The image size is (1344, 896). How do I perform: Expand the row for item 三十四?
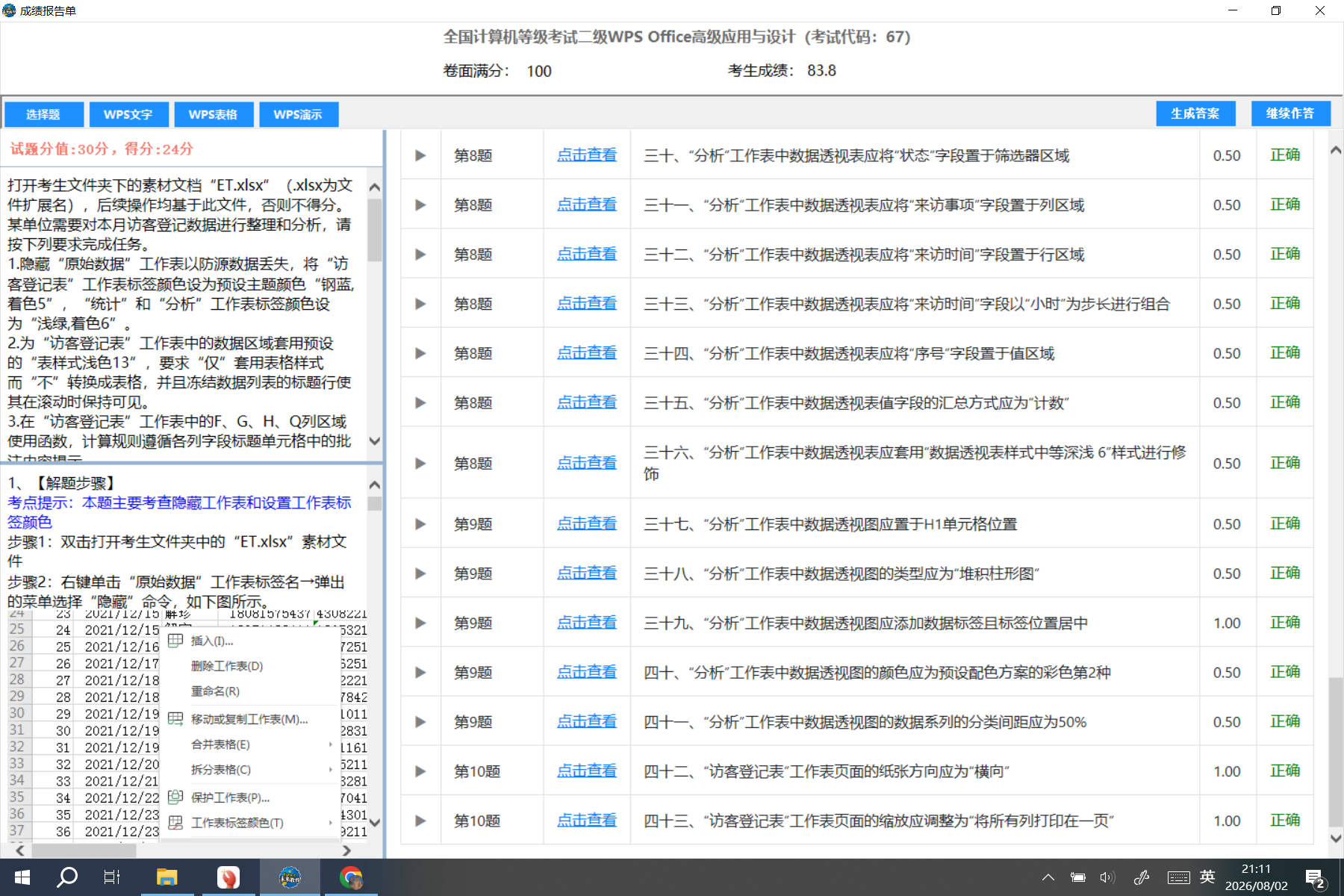point(420,353)
